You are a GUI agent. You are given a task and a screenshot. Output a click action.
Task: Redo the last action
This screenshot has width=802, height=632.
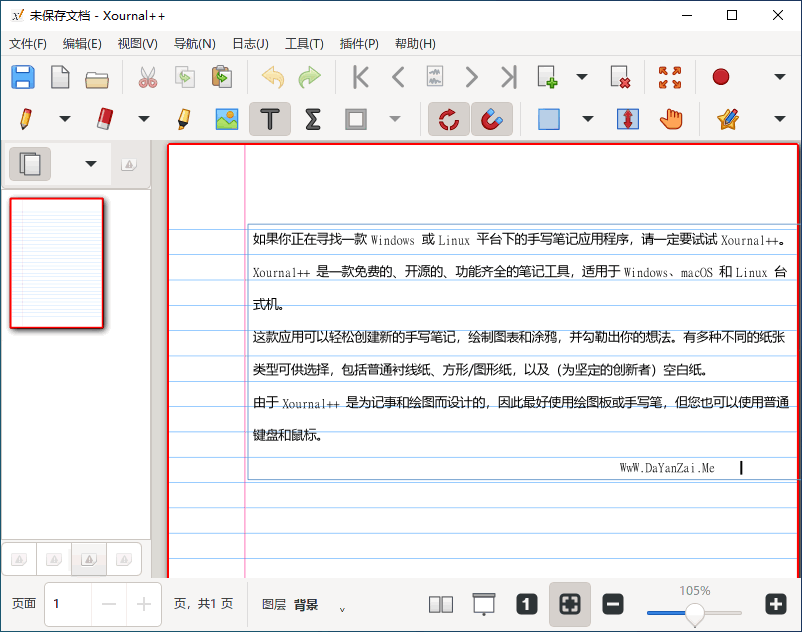point(309,77)
